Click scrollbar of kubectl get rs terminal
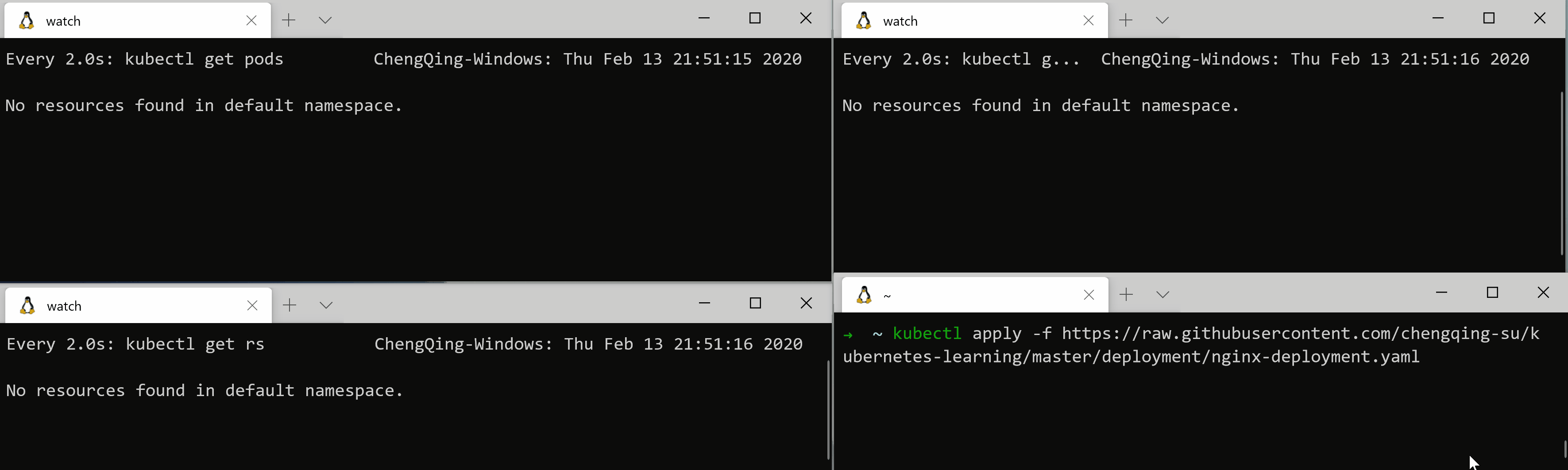This screenshot has height=470, width=1568. coord(828,408)
